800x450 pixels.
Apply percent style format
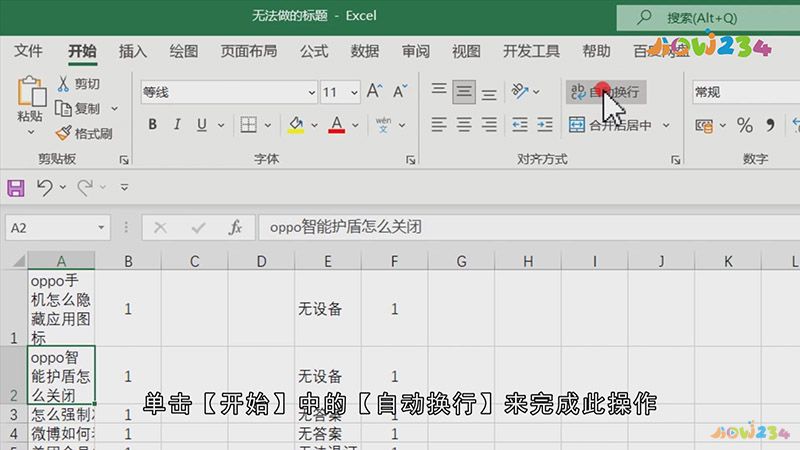744,125
